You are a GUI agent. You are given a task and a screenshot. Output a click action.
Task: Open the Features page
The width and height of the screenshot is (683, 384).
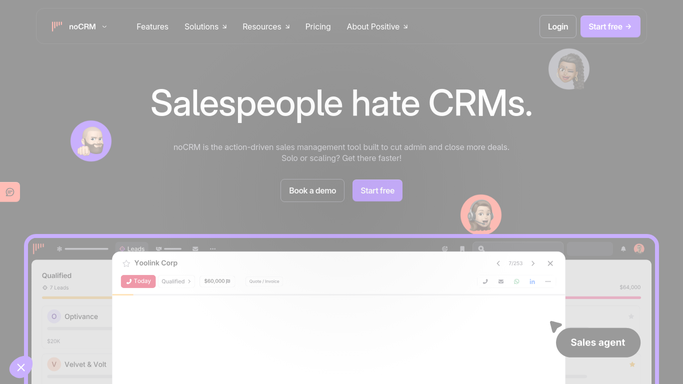pos(152,27)
